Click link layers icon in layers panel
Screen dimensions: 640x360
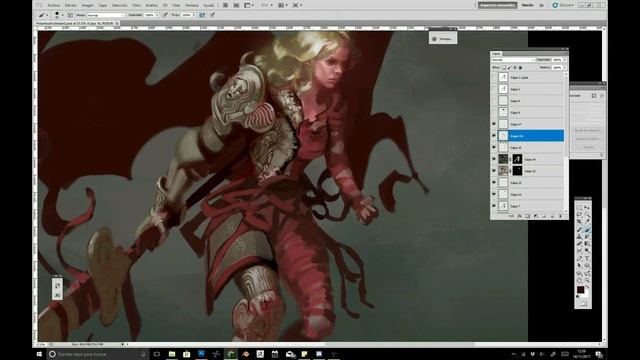tap(512, 216)
